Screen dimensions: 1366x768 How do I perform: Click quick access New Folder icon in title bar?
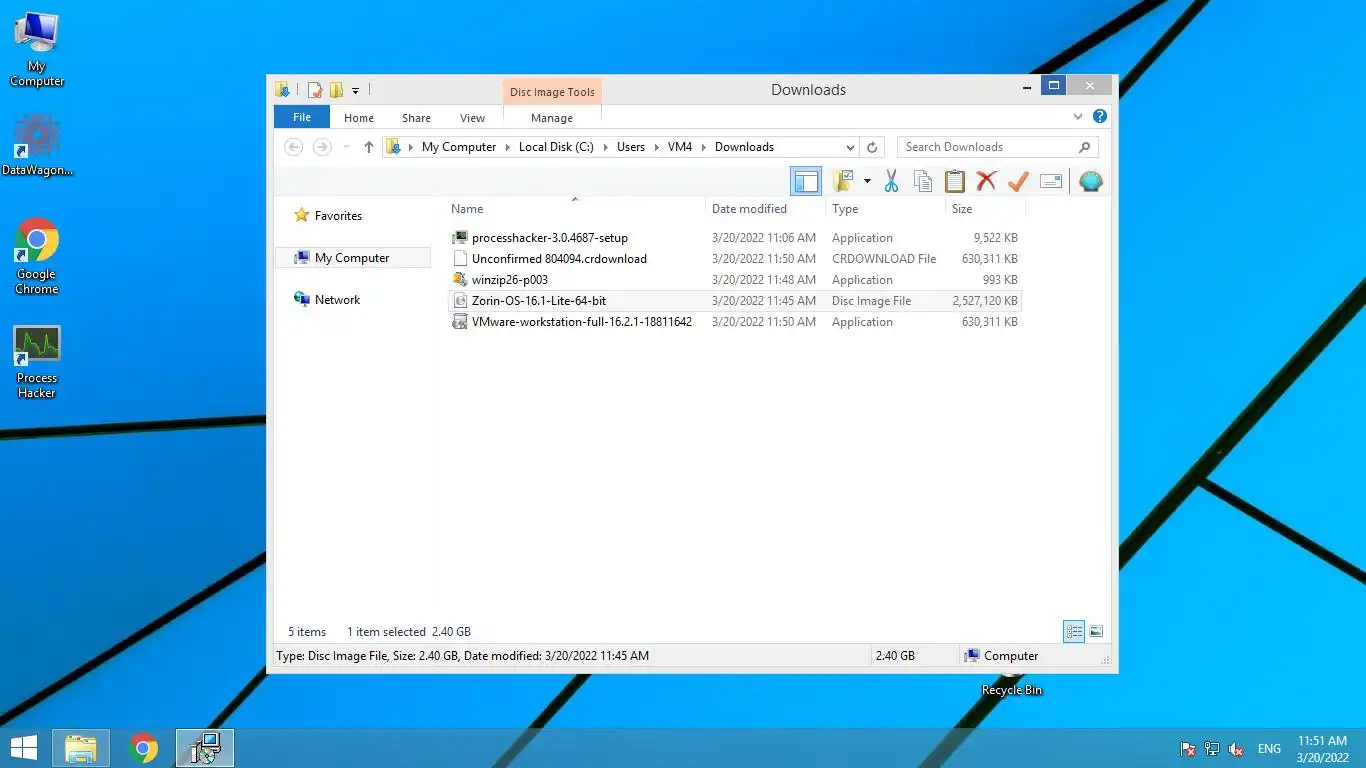click(x=336, y=90)
